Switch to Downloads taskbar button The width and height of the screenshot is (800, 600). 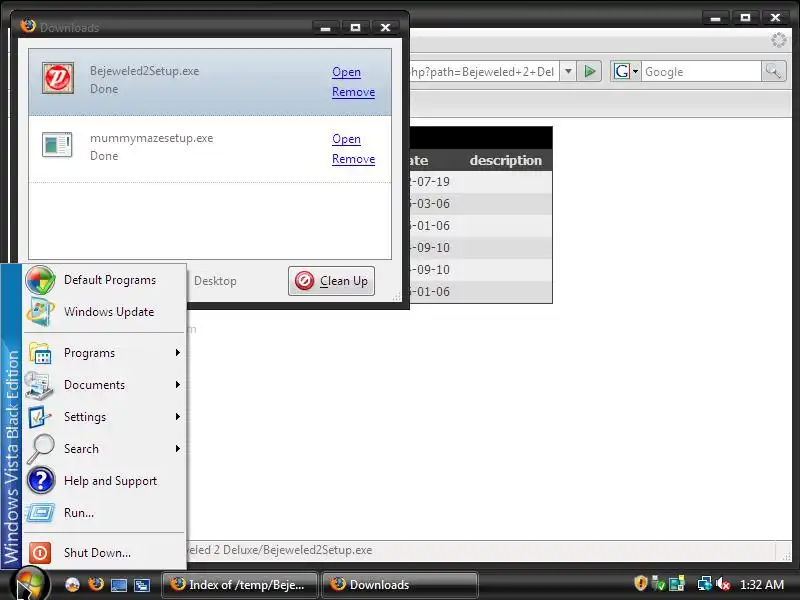pyautogui.click(x=399, y=585)
